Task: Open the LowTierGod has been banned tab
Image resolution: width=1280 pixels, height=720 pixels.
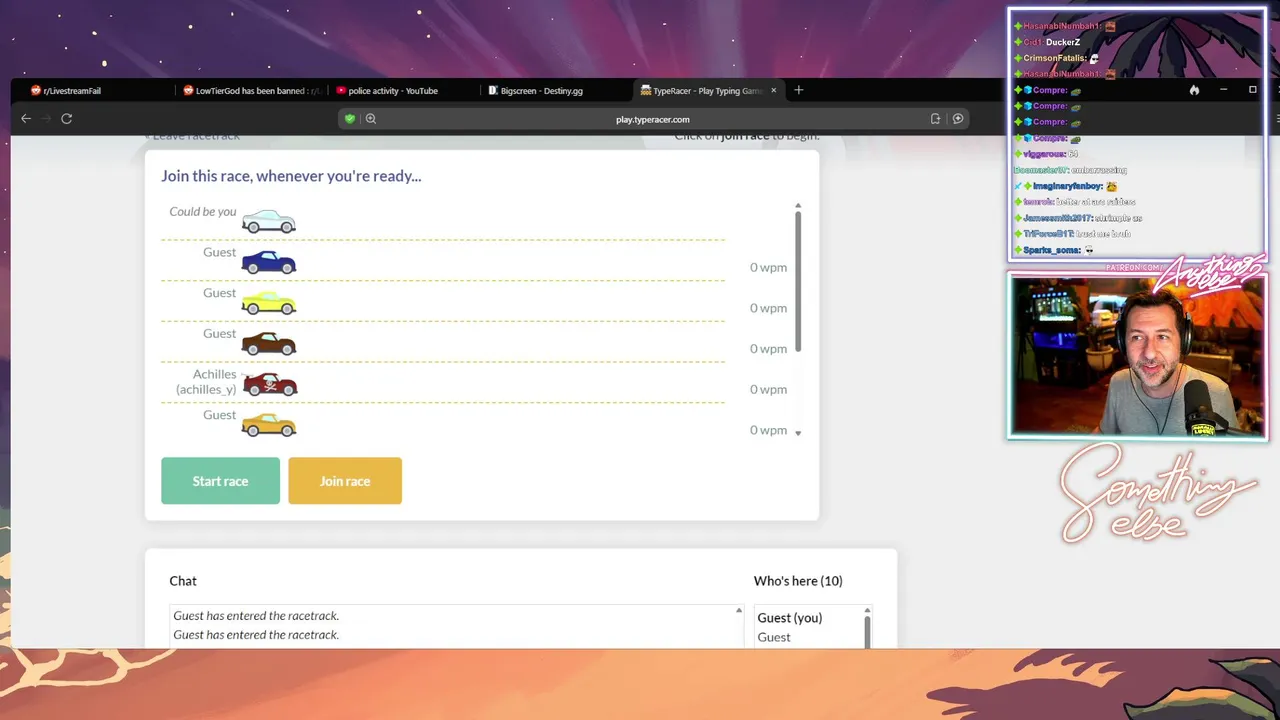Action: (250, 91)
